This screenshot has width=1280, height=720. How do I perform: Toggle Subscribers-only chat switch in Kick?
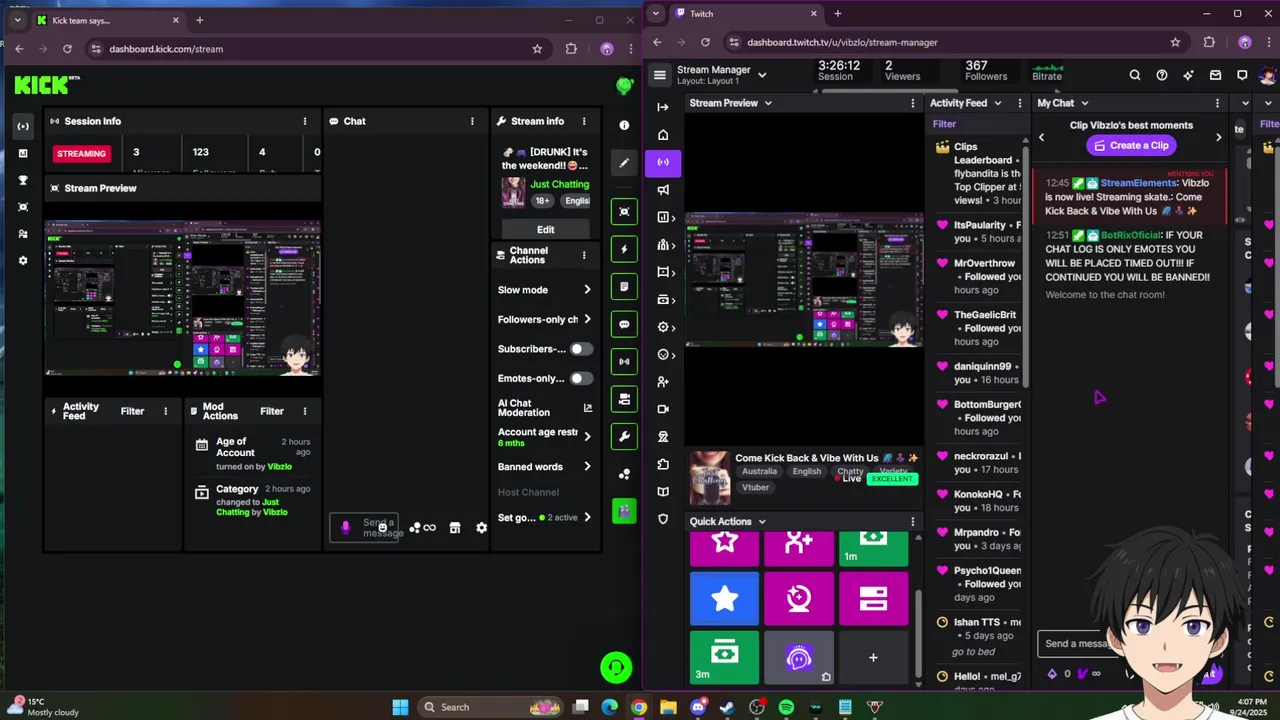(581, 349)
